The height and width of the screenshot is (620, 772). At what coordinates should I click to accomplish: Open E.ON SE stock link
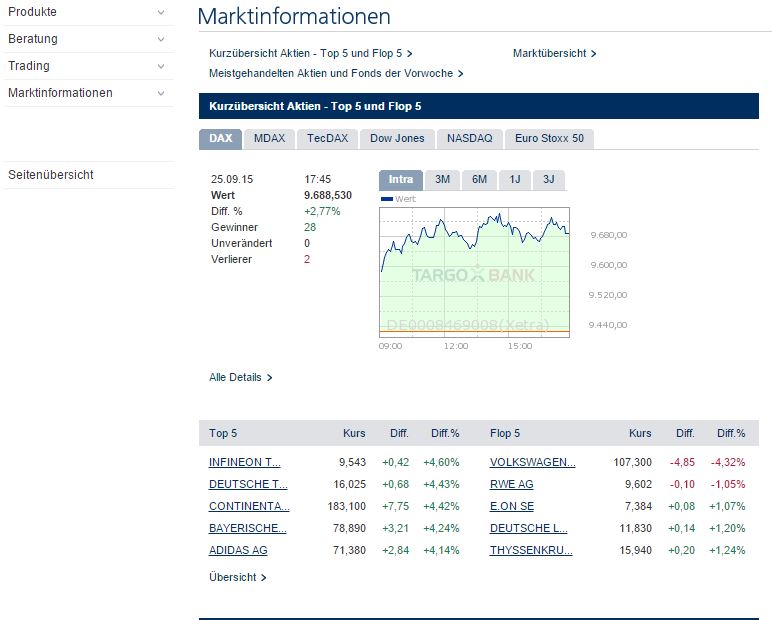pyautogui.click(x=512, y=506)
